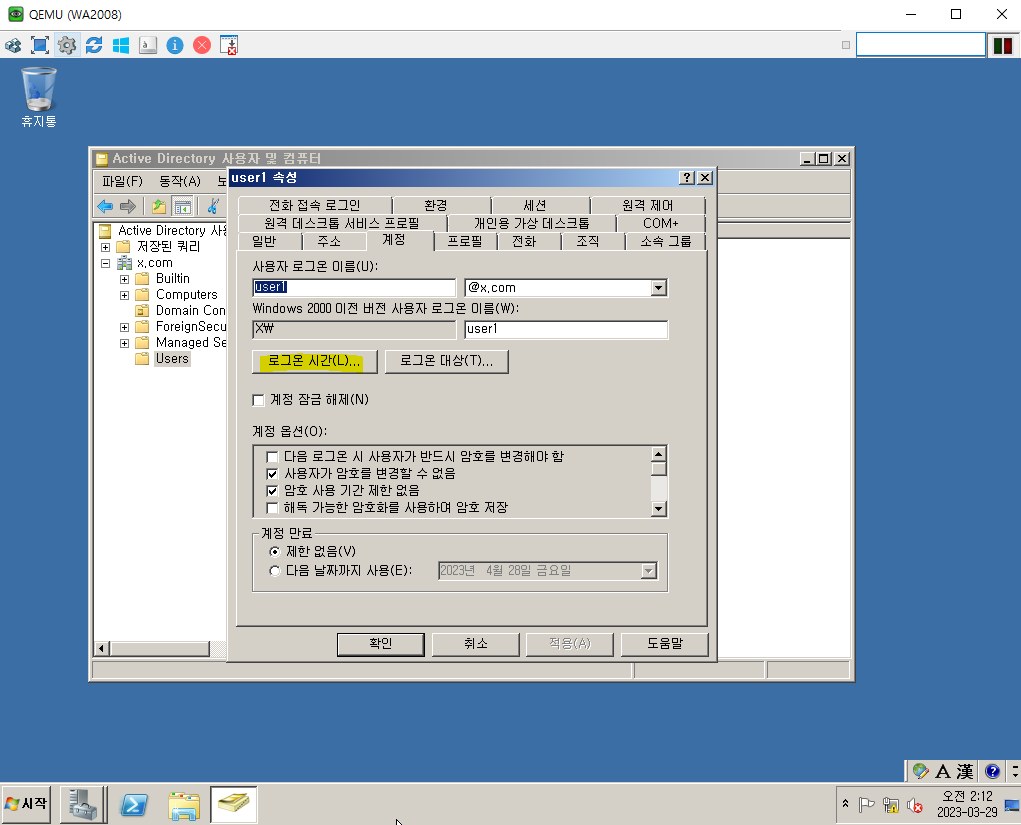This screenshot has width=1021, height=825.
Task: Click the Back arrow in AD Users toolbar
Action: pos(105,207)
